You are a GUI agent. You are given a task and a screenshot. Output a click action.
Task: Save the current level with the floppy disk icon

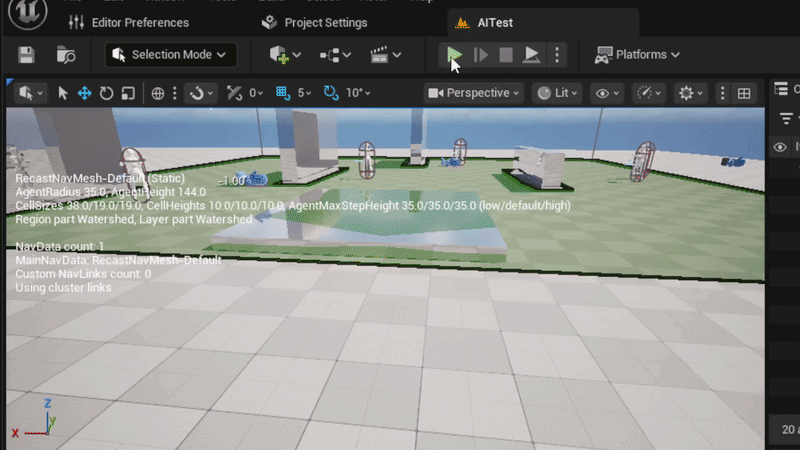point(26,55)
